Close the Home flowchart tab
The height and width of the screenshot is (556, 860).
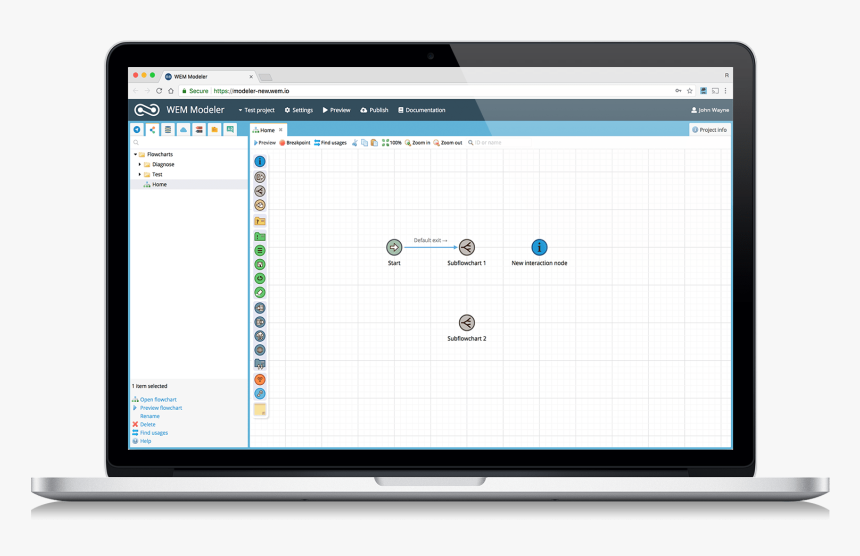pos(281,130)
